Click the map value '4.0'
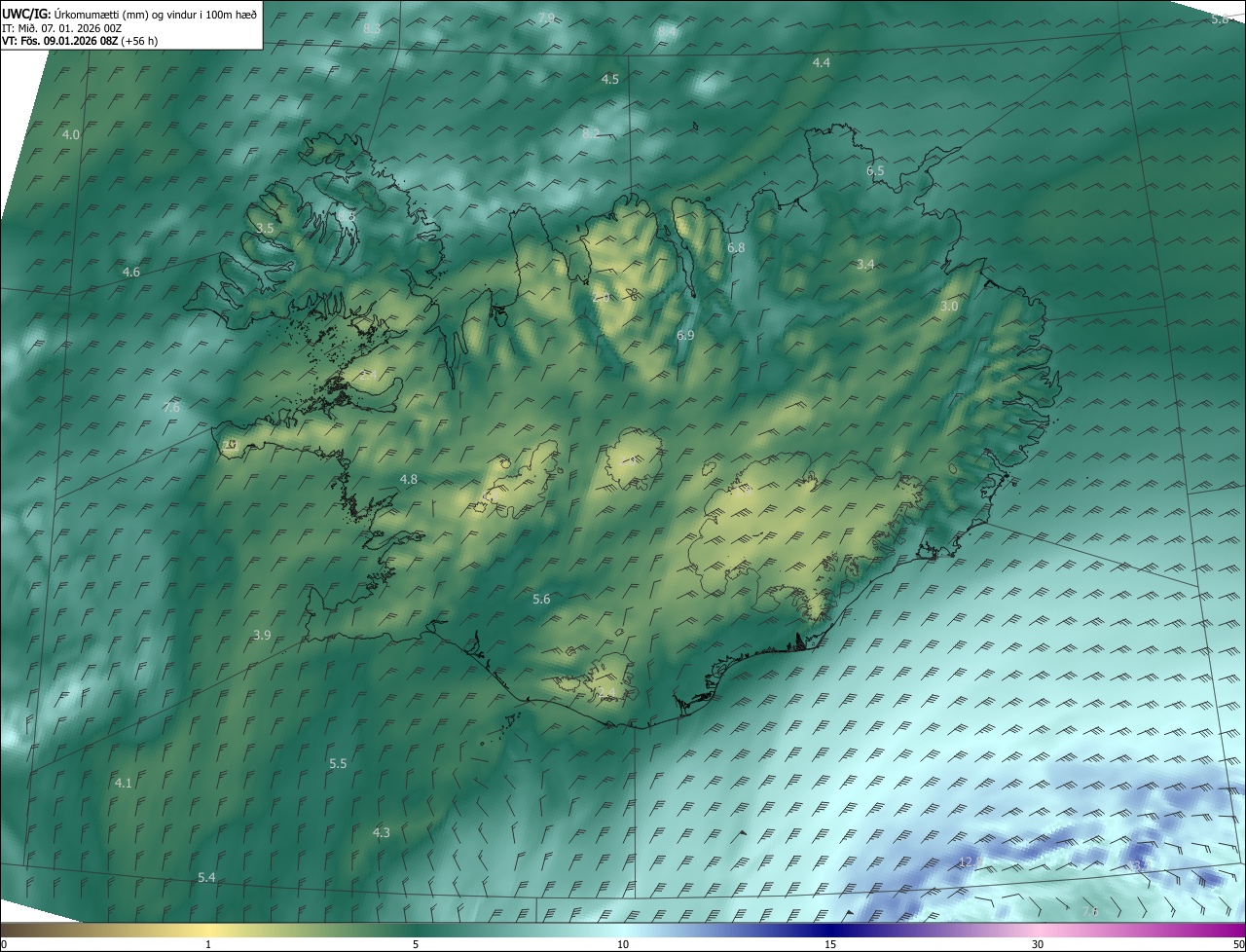Image resolution: width=1246 pixels, height=952 pixels. (x=71, y=134)
